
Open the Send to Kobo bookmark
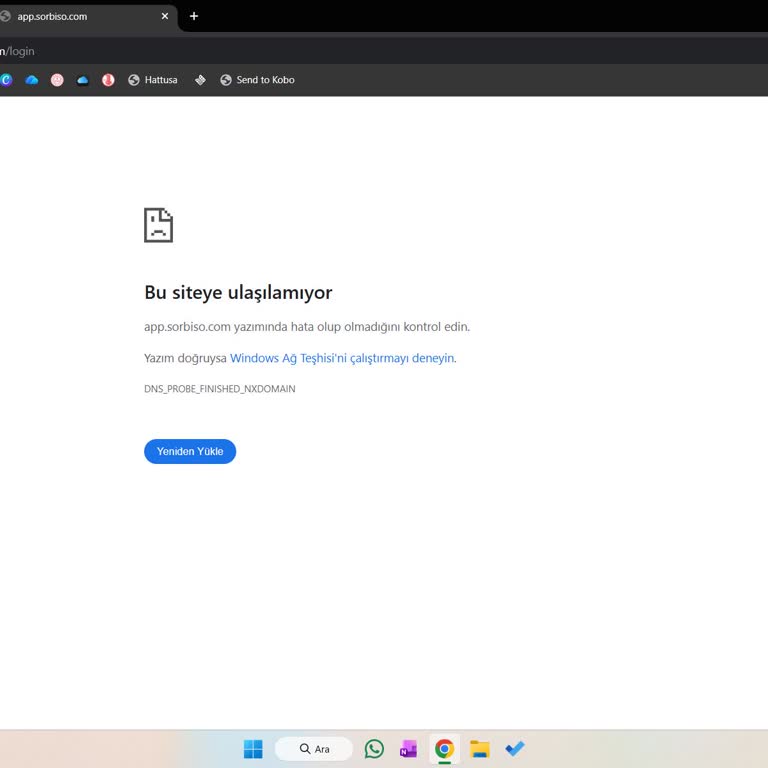click(258, 80)
